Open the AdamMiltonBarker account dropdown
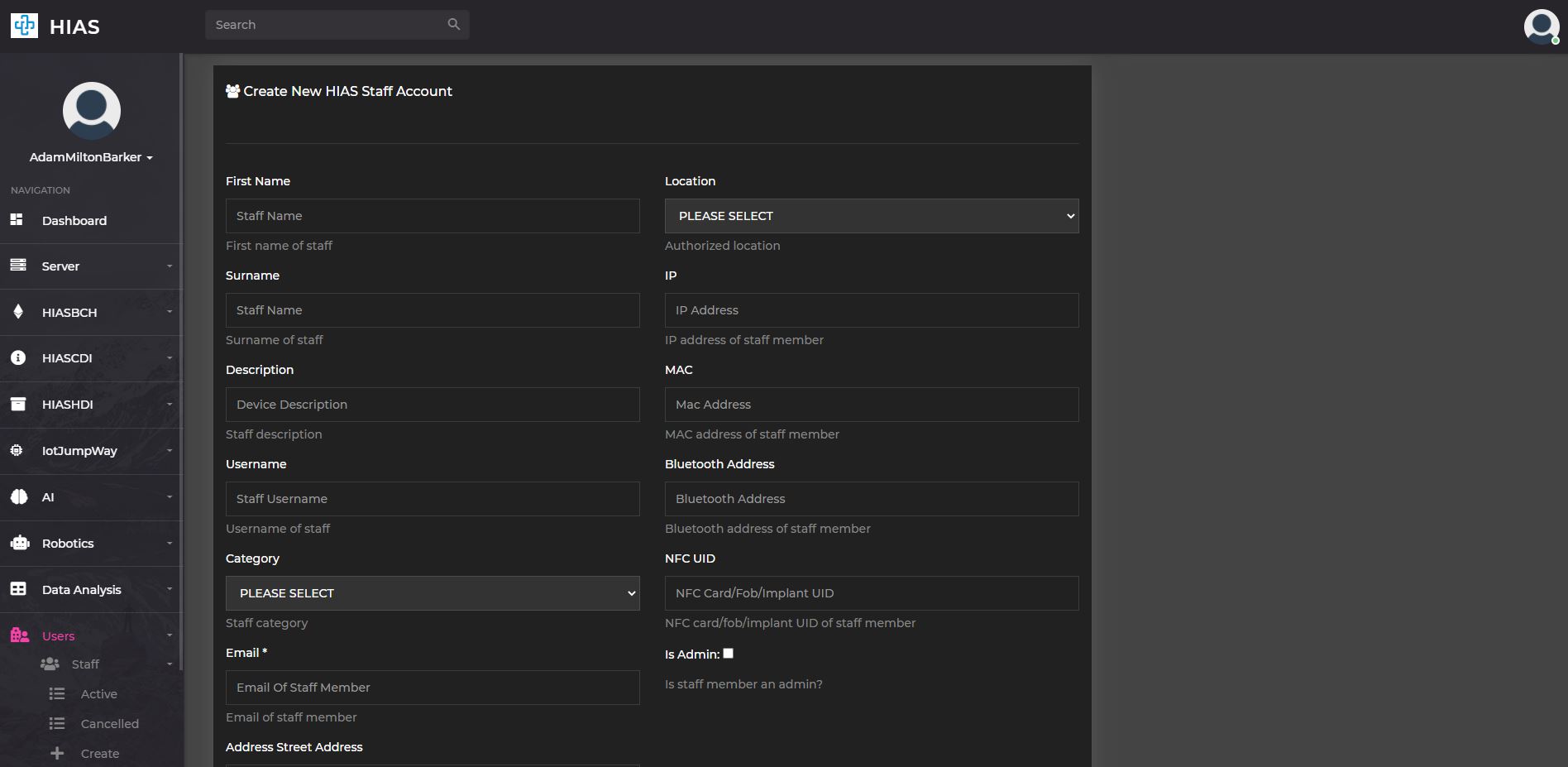This screenshot has height=767, width=1568. [92, 157]
